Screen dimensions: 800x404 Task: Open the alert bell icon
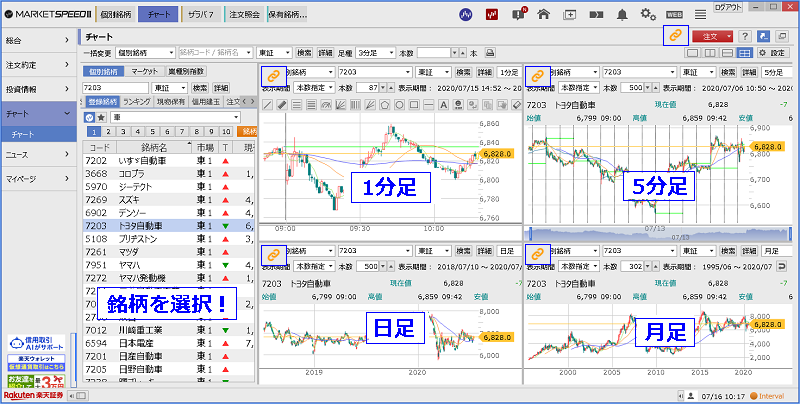622,15
